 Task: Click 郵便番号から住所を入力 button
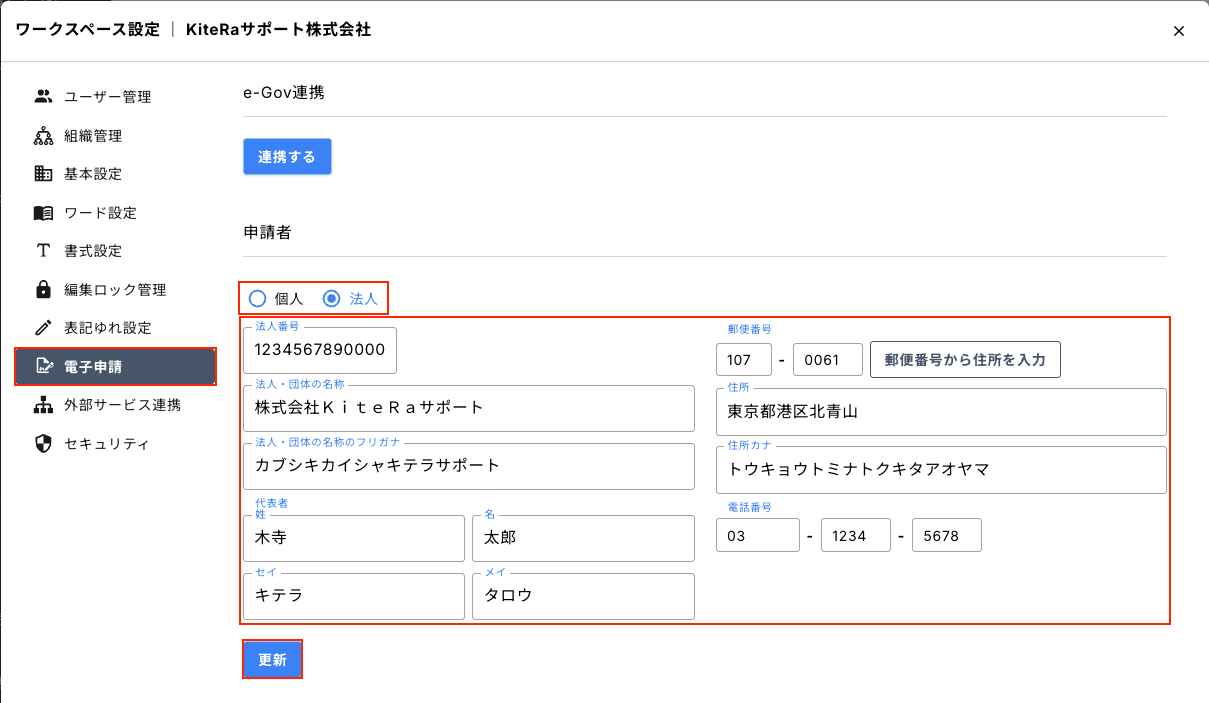coord(965,360)
